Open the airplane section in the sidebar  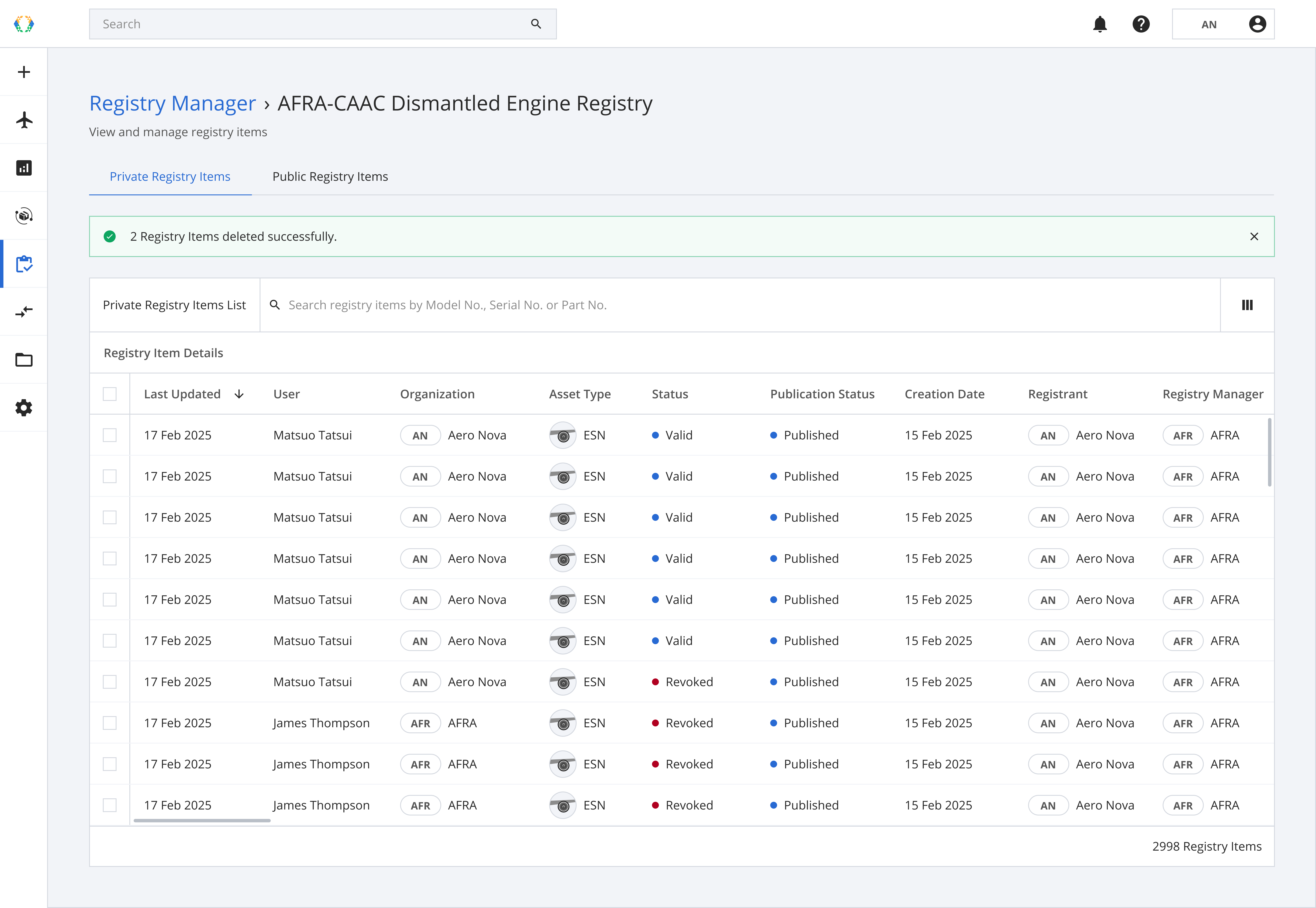(24, 120)
